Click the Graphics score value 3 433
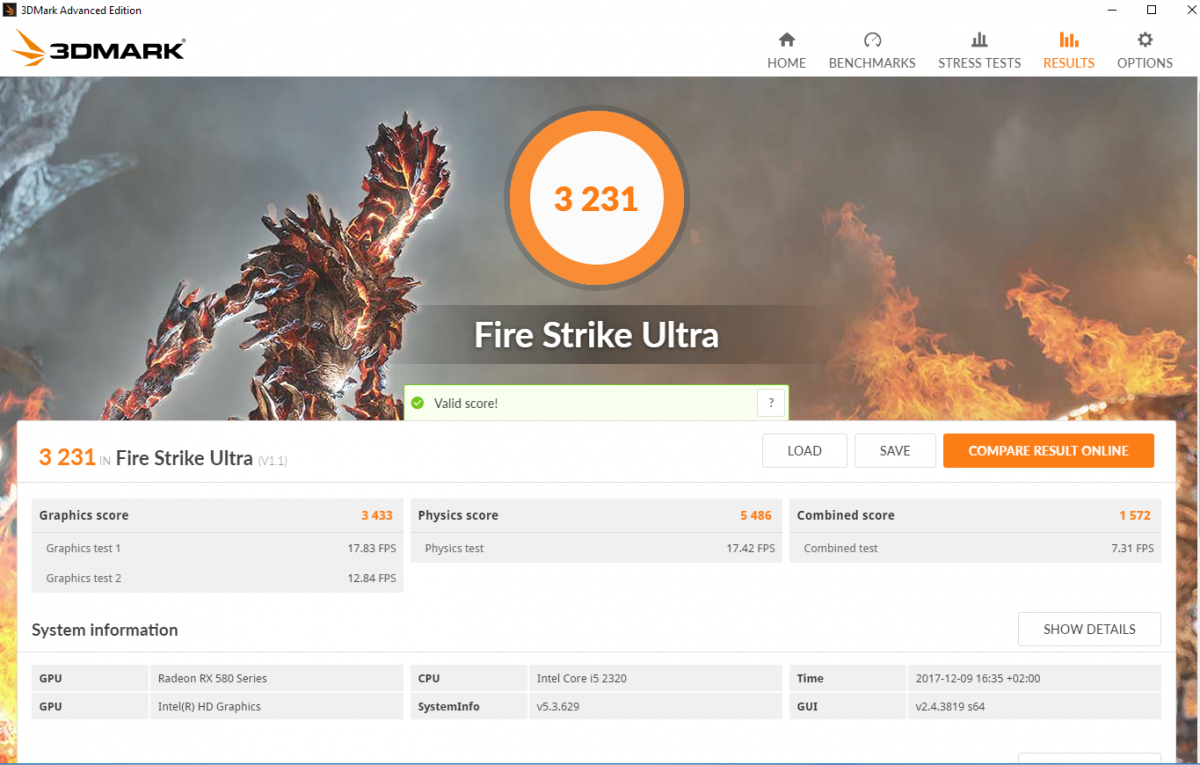This screenshot has height=765, width=1200. click(377, 515)
